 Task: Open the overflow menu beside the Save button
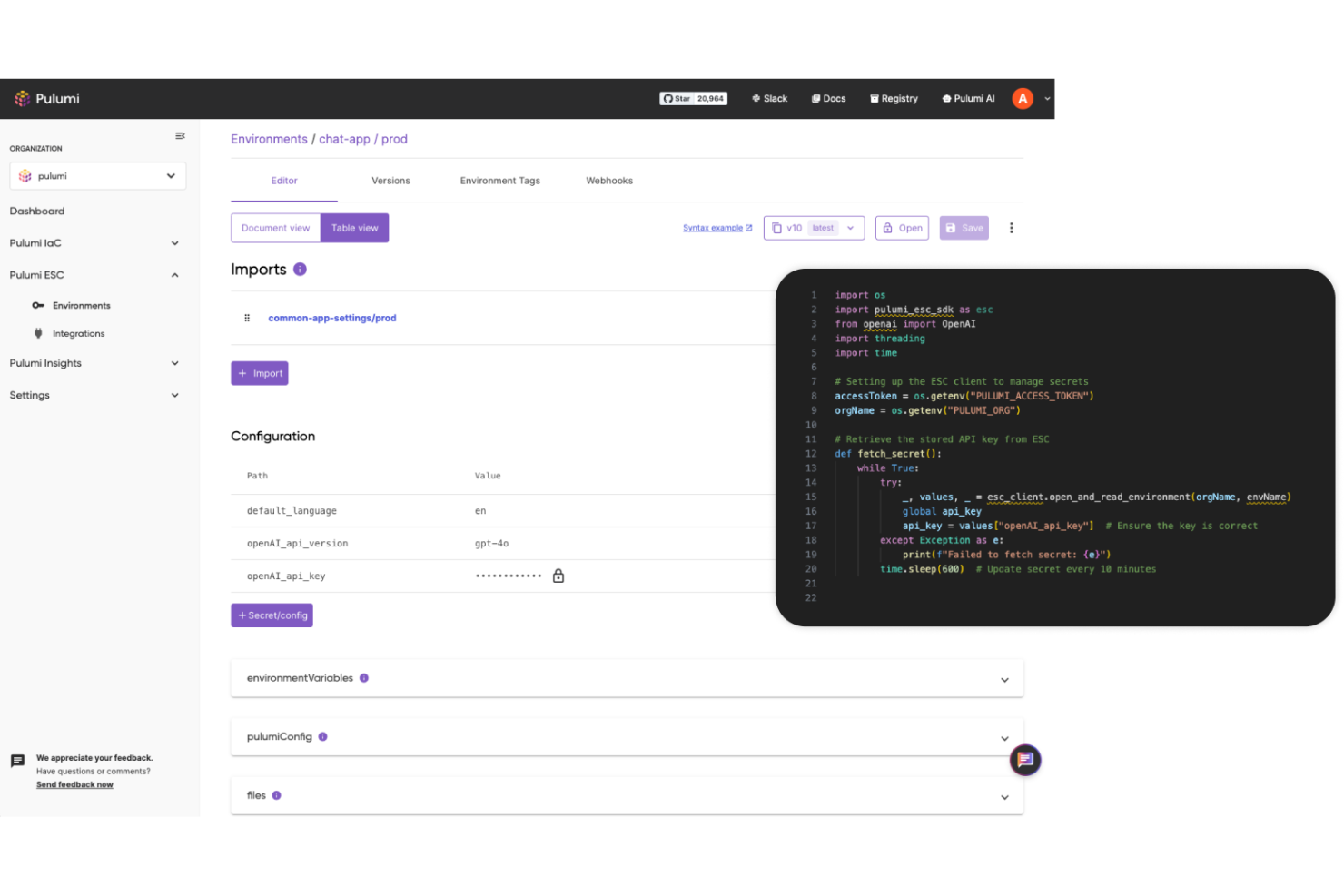point(1011,228)
